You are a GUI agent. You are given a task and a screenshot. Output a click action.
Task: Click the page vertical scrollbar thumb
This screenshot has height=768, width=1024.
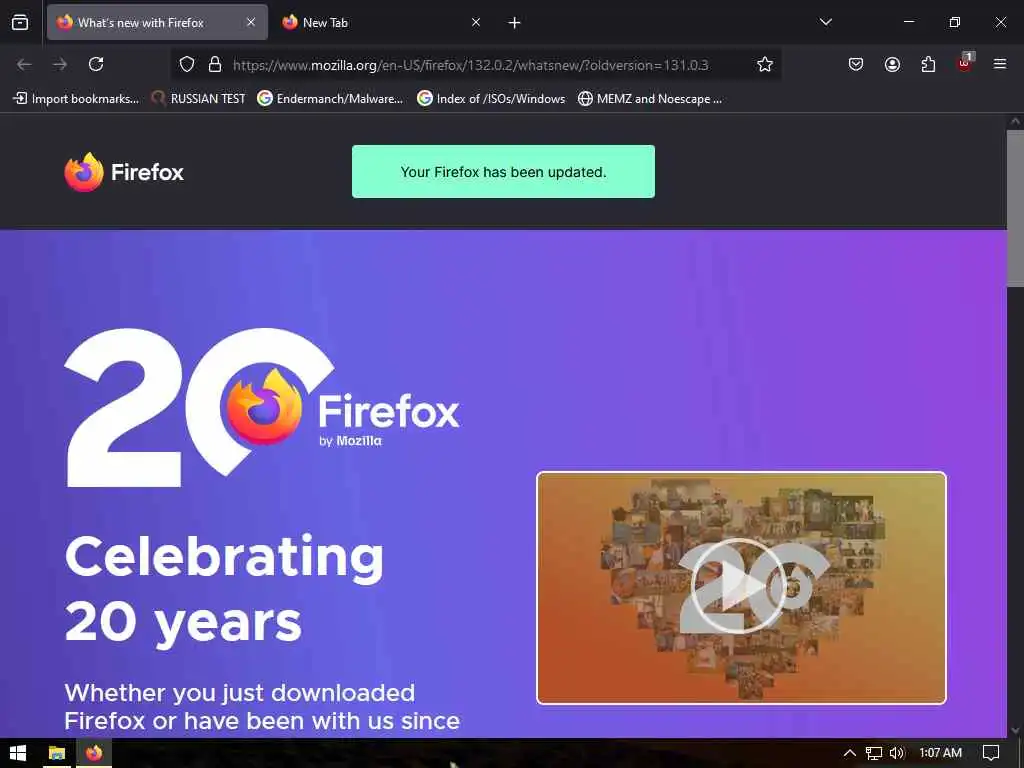click(1016, 208)
